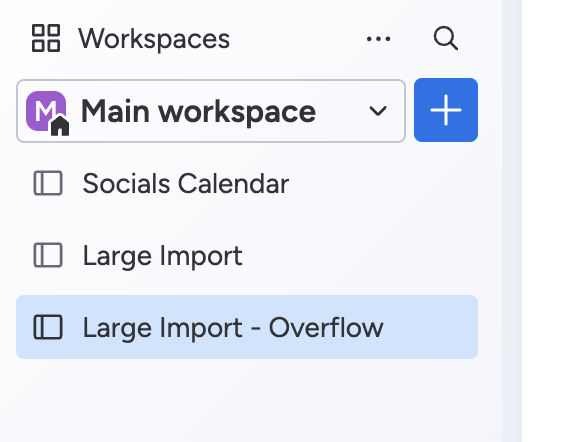Click the board icon beside Socials Calendar
Image resolution: width=574 pixels, height=442 pixels.
click(x=48, y=183)
